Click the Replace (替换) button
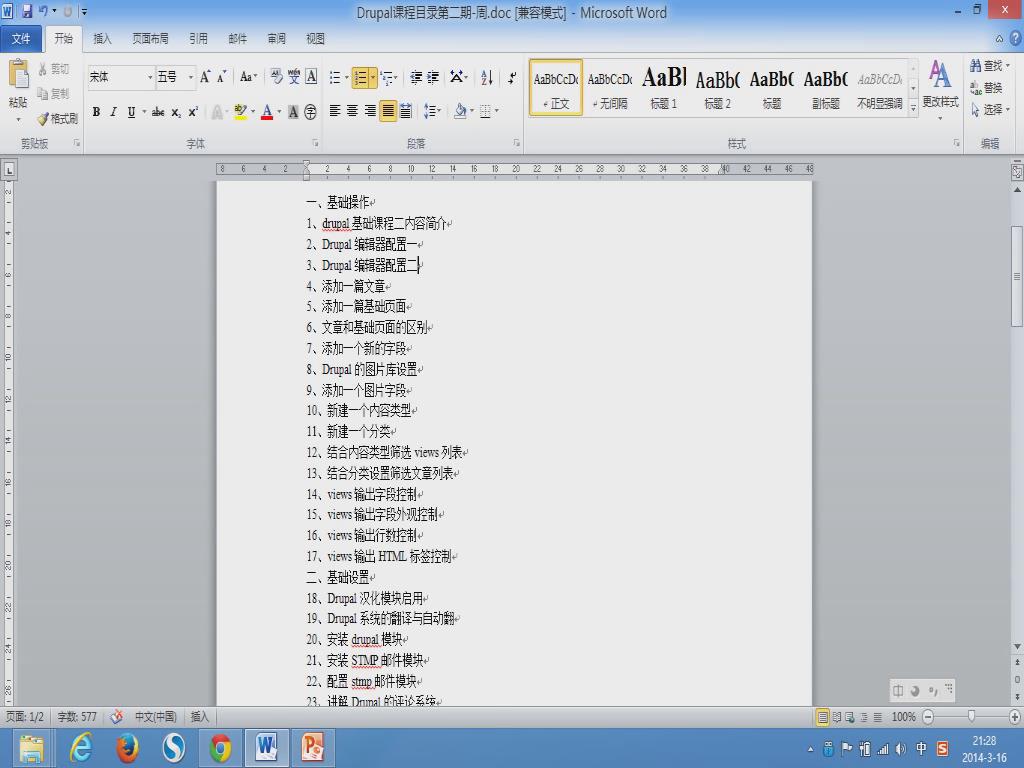The image size is (1024, 768). 986,88
